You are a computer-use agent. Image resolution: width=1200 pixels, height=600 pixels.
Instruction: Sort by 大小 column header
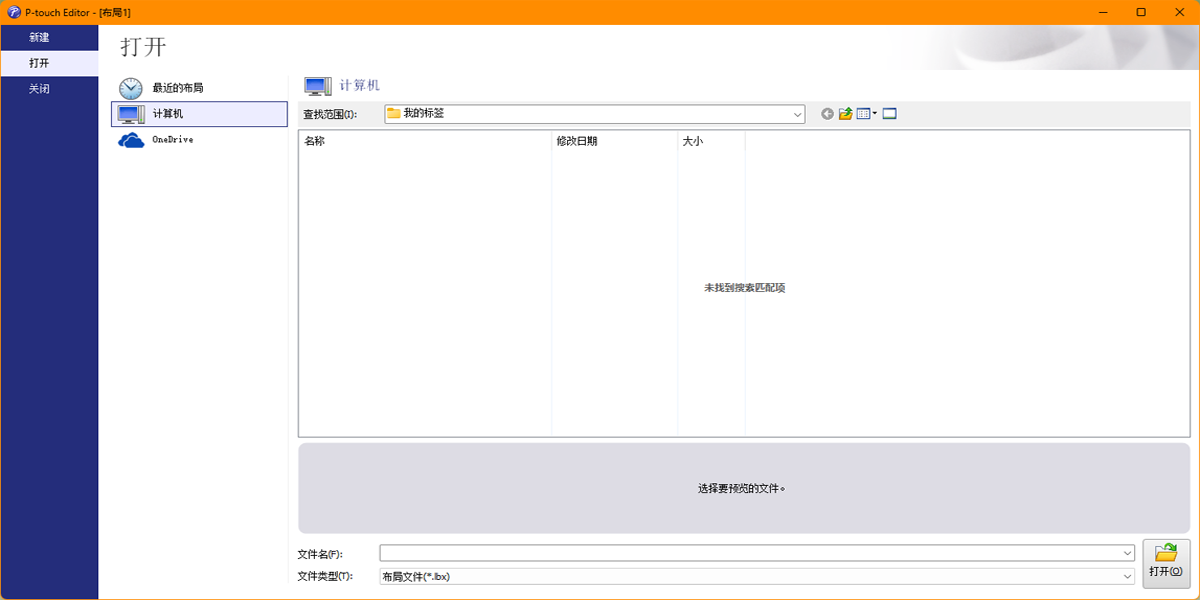711,141
